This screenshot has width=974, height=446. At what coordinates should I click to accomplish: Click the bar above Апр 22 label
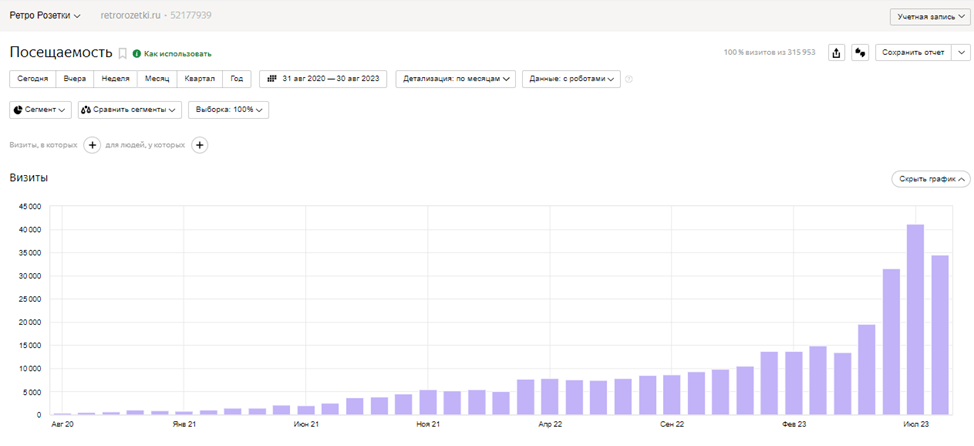point(550,396)
